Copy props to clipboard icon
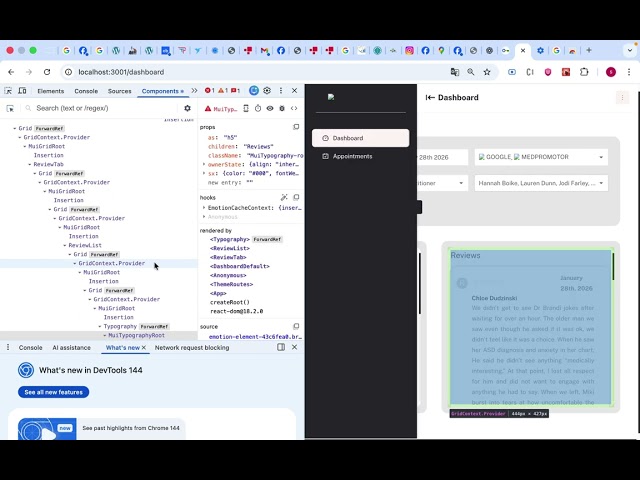The height and width of the screenshot is (480, 640). point(296,127)
